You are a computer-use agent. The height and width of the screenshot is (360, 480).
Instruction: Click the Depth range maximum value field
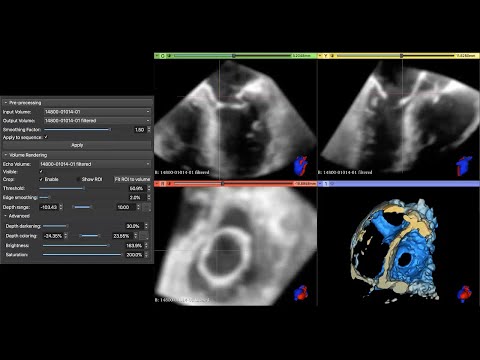click(126, 207)
